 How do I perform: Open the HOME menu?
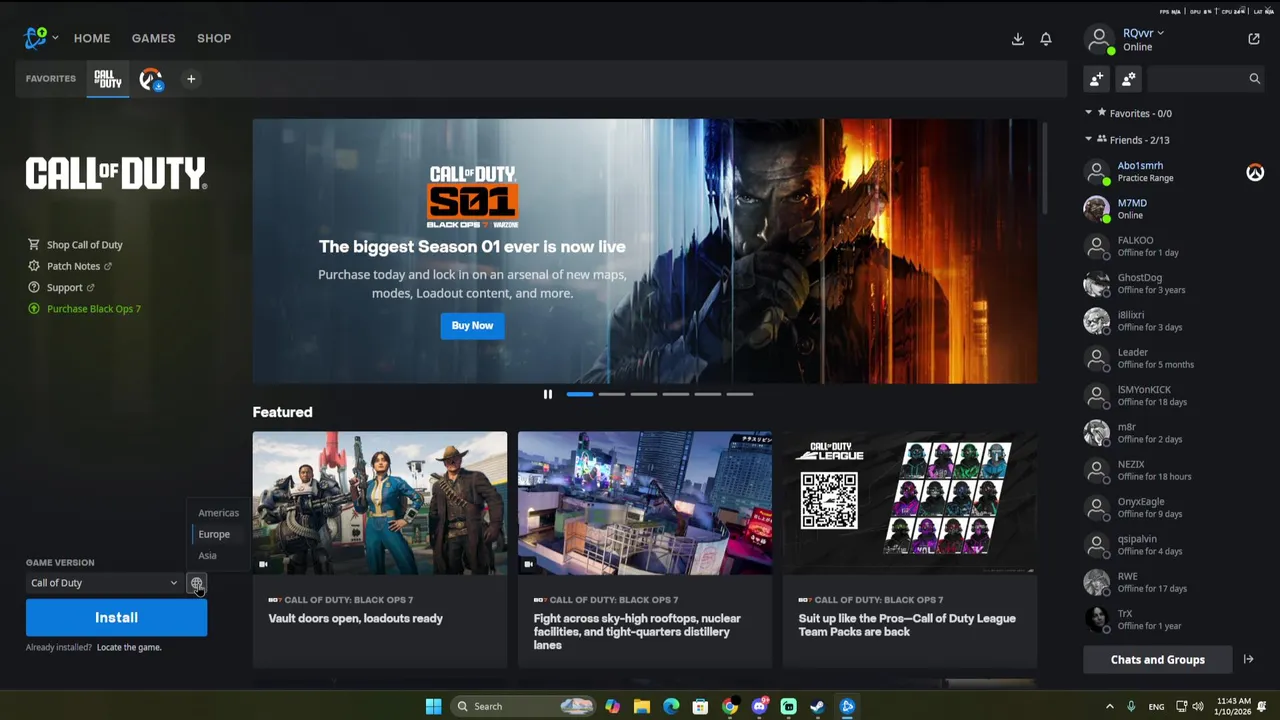coord(92,39)
